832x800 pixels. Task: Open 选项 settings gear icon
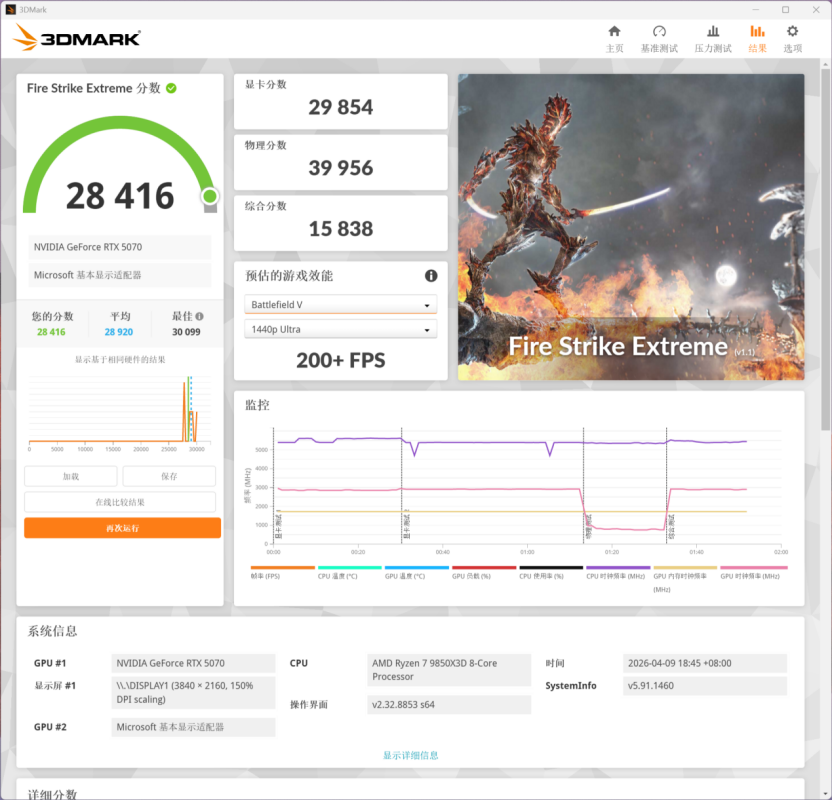coord(792,39)
